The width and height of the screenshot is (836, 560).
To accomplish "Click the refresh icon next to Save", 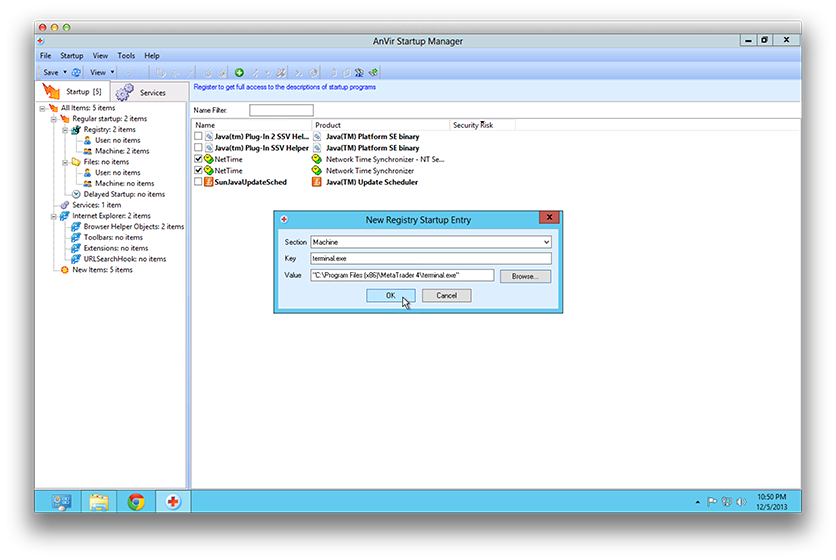I will (76, 72).
